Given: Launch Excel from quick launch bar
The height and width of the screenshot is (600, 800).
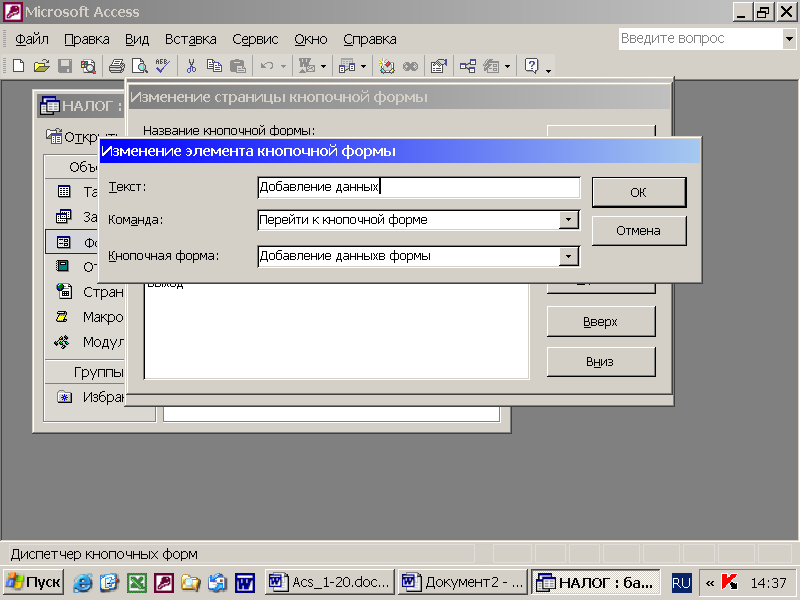Looking at the screenshot, I should [x=137, y=582].
